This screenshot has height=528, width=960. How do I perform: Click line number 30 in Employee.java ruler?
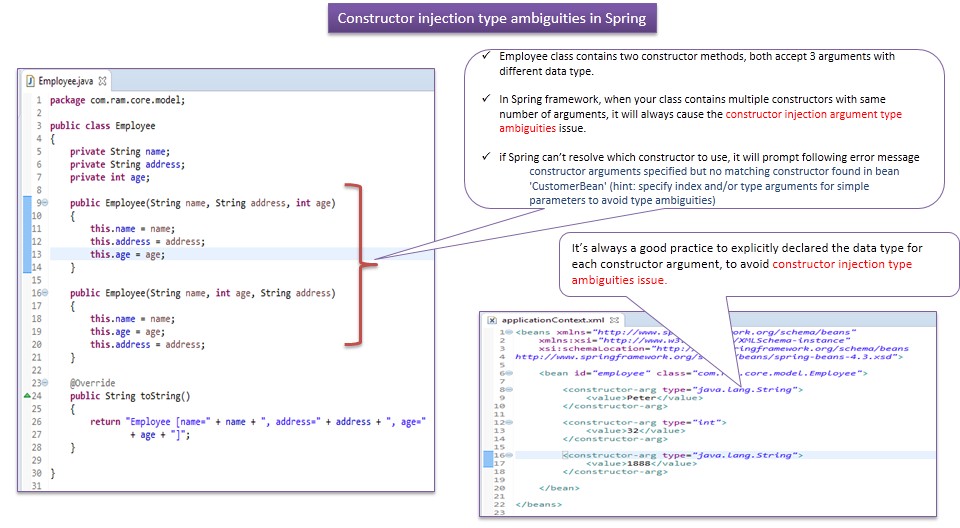(x=36, y=473)
